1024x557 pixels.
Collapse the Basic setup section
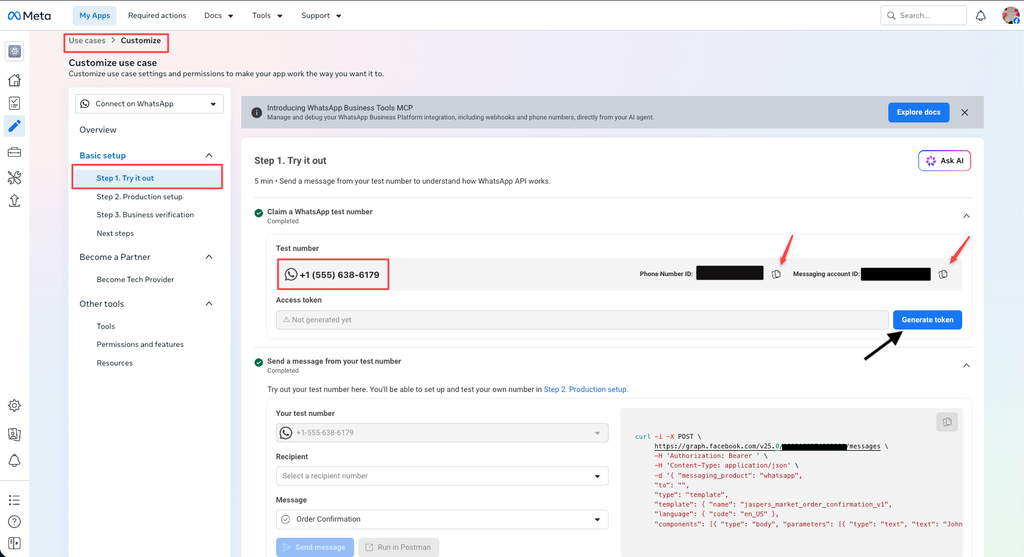(x=209, y=155)
